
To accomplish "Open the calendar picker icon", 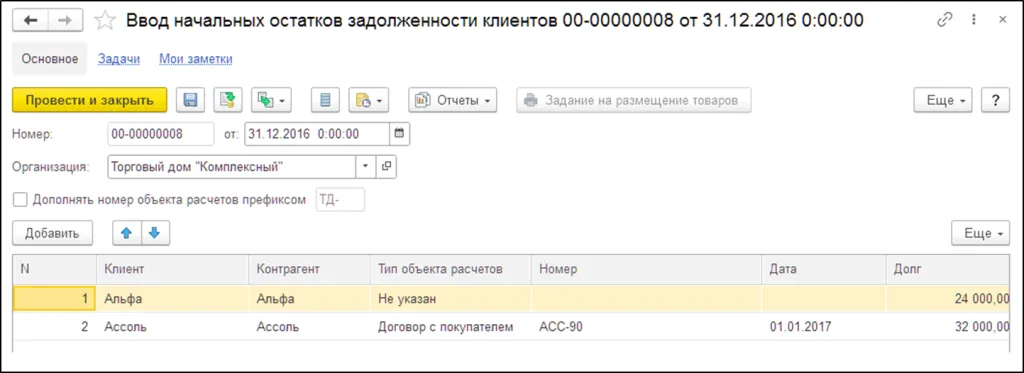I will click(400, 134).
